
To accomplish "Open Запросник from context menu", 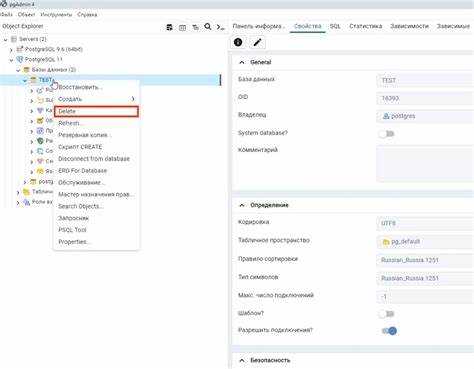I will point(96,218).
